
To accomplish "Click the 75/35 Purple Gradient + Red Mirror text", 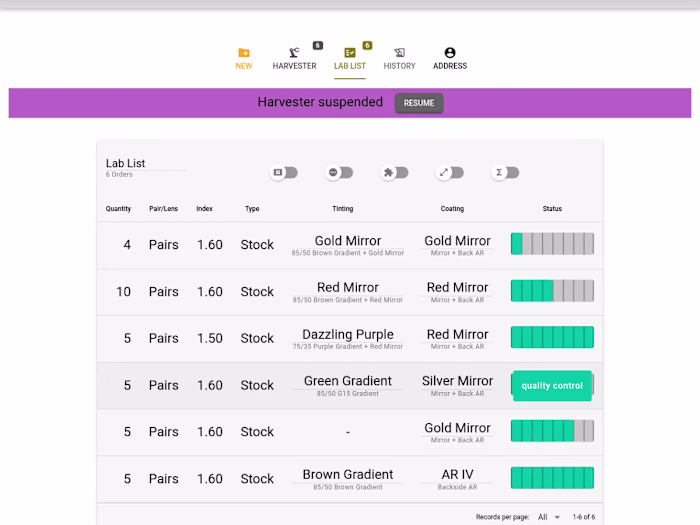I will pos(348,347).
